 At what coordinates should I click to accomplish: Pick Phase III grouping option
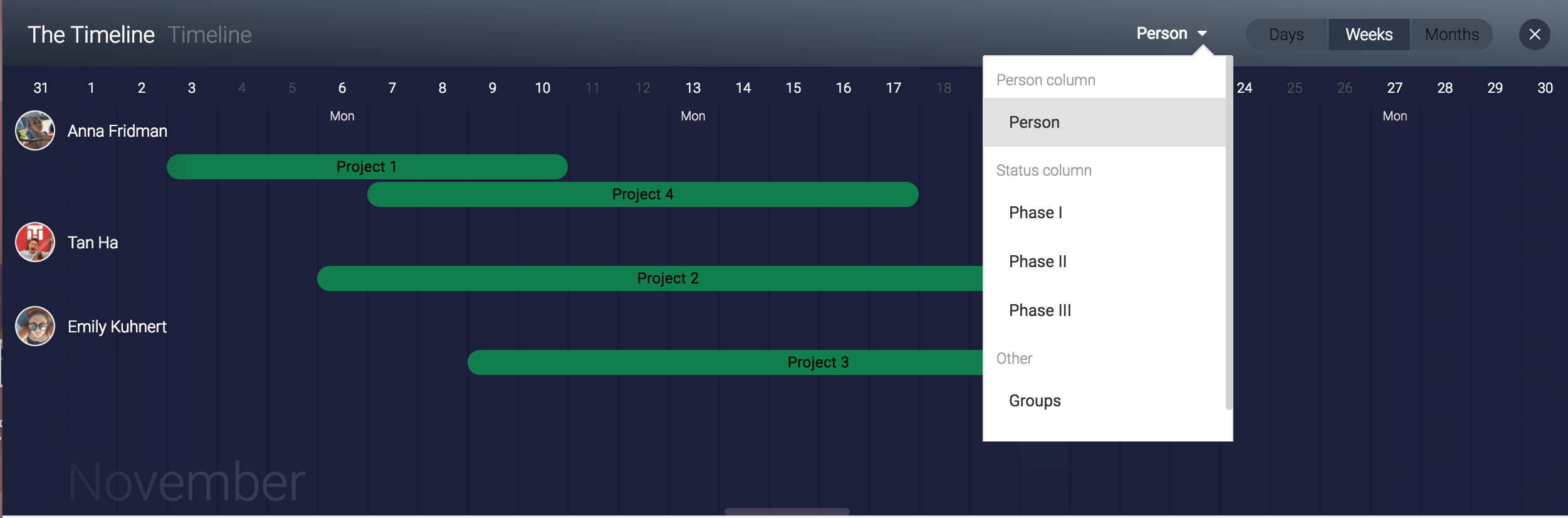coord(1104,310)
